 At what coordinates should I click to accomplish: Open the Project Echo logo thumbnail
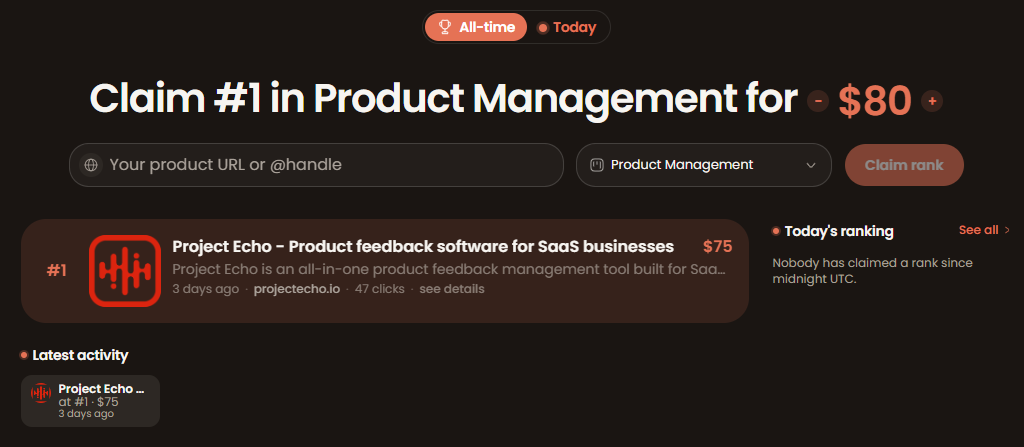point(125,271)
